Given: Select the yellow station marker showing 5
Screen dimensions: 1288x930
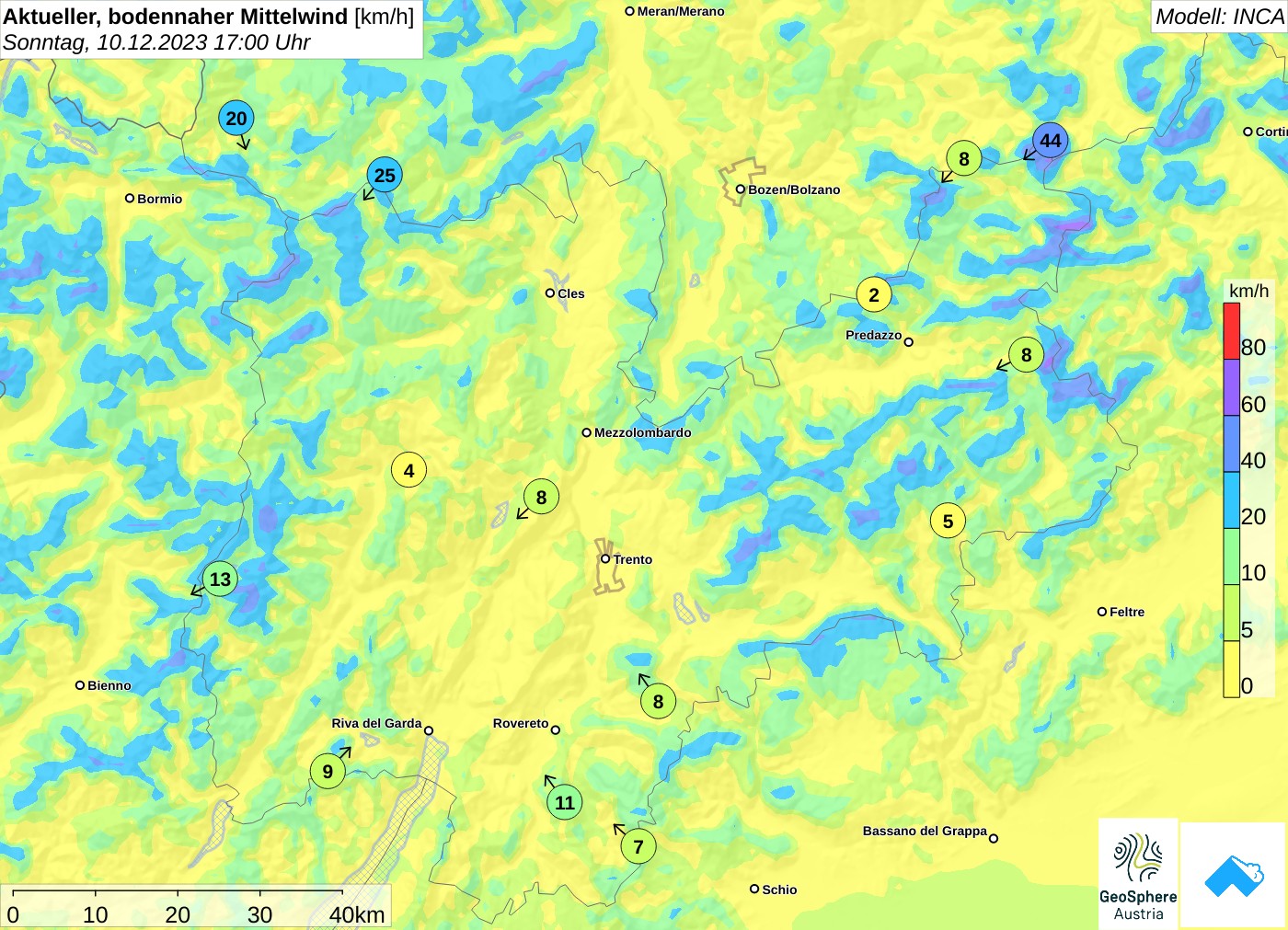Looking at the screenshot, I should click(948, 521).
